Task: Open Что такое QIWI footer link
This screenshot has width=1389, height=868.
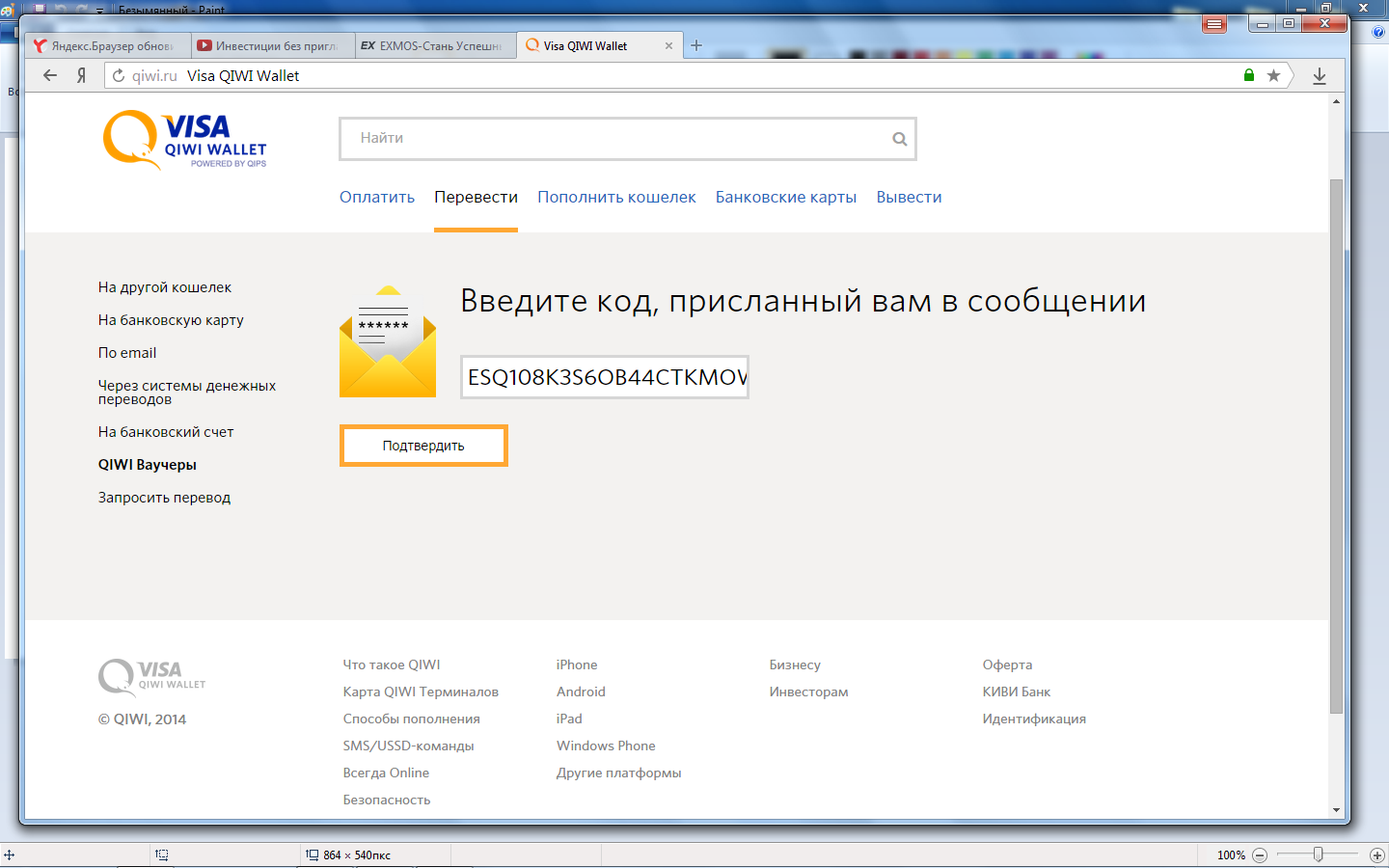Action: point(392,665)
